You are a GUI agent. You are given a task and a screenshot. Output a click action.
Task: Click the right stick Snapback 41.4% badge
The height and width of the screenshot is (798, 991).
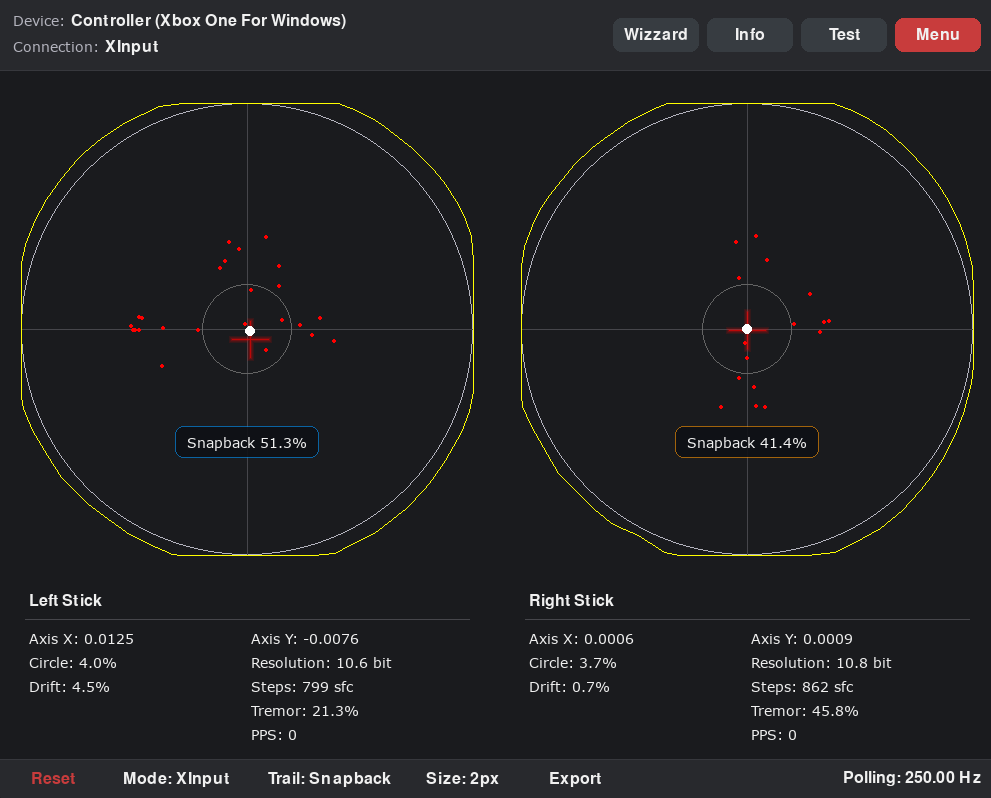747,442
